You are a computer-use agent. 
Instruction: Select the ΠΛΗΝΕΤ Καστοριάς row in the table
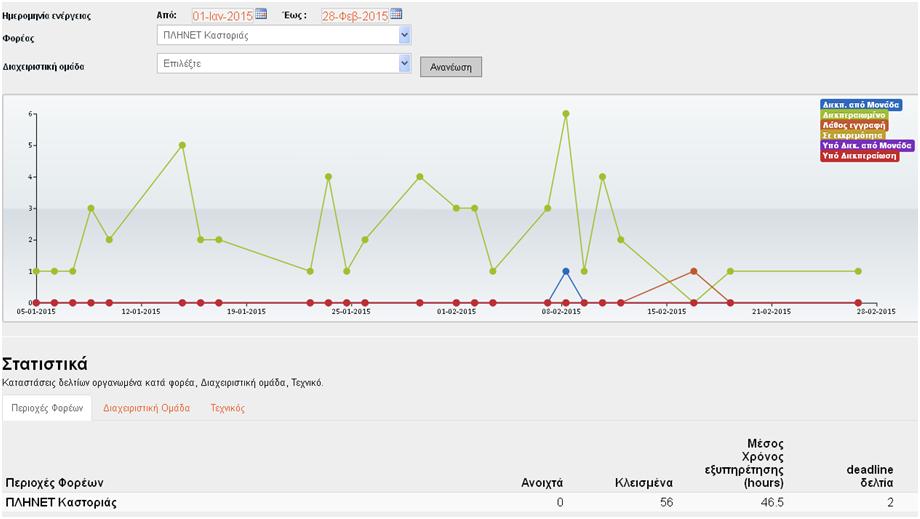click(x=61, y=502)
